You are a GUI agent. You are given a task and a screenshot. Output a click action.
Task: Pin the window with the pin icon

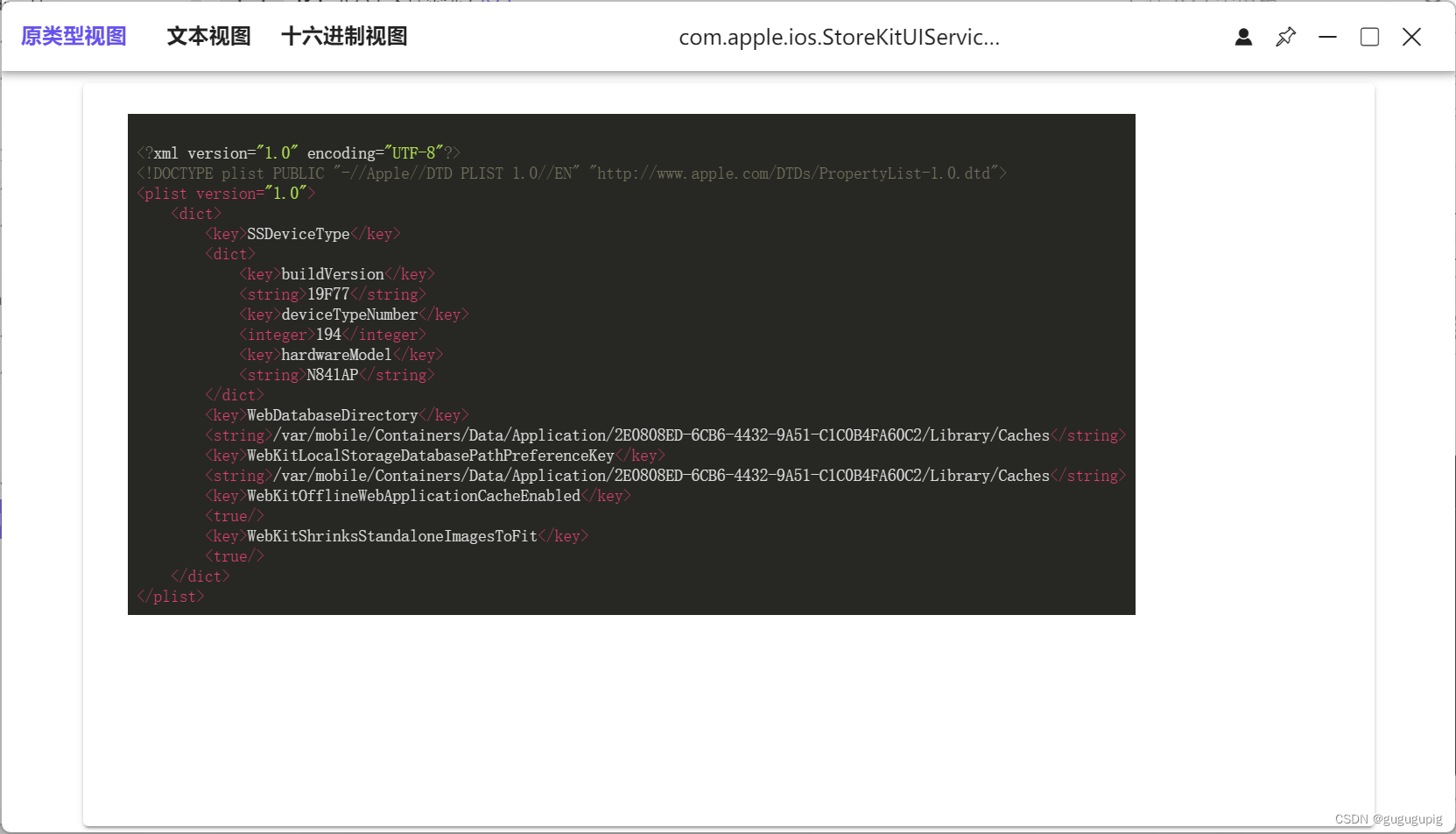point(1285,37)
